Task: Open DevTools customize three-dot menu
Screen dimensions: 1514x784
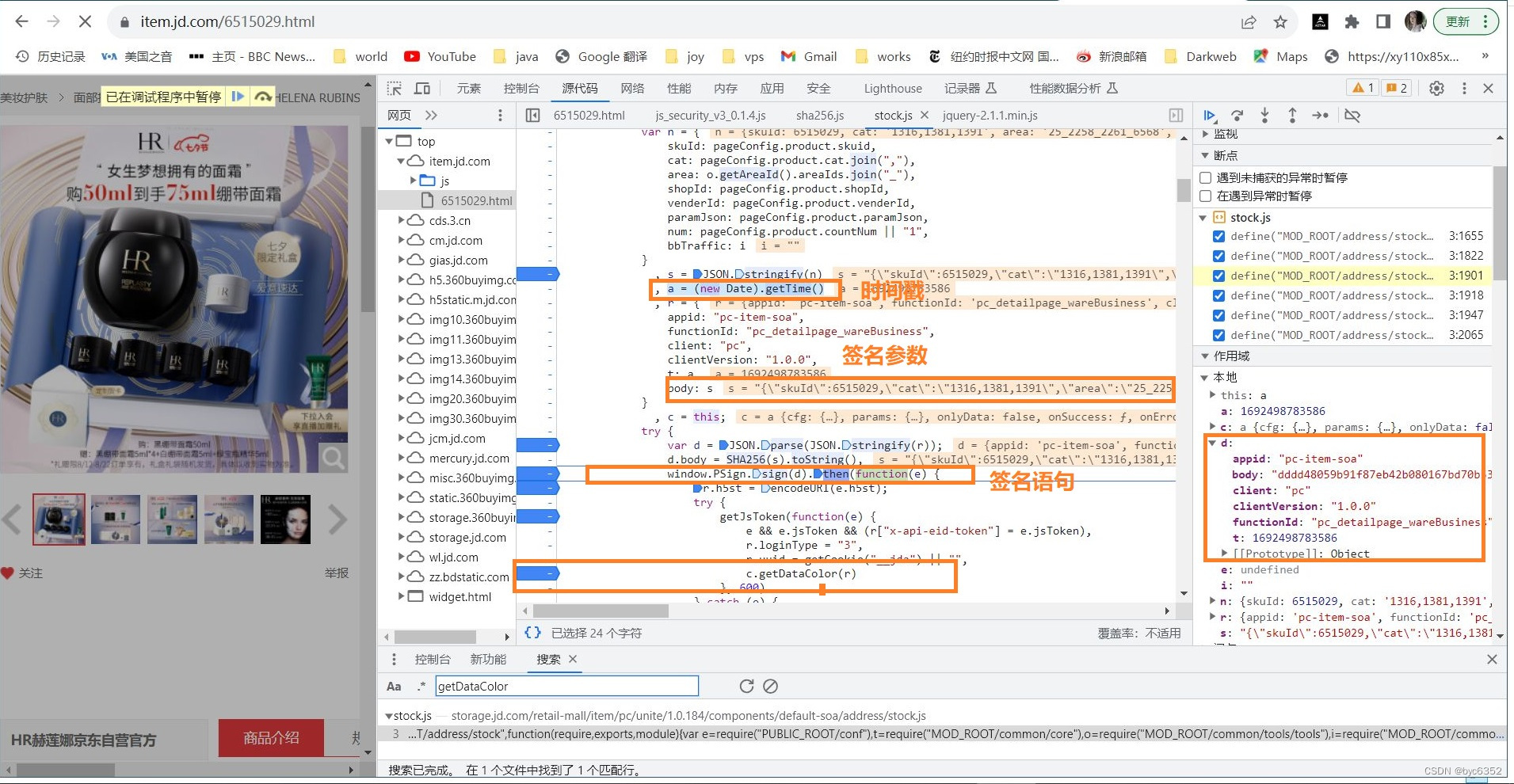Action: click(x=1464, y=89)
